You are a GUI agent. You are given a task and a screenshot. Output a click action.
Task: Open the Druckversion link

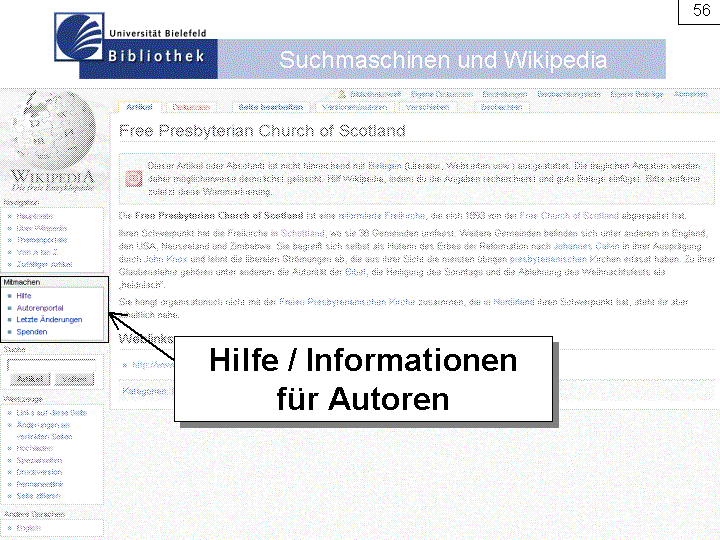coord(39,472)
